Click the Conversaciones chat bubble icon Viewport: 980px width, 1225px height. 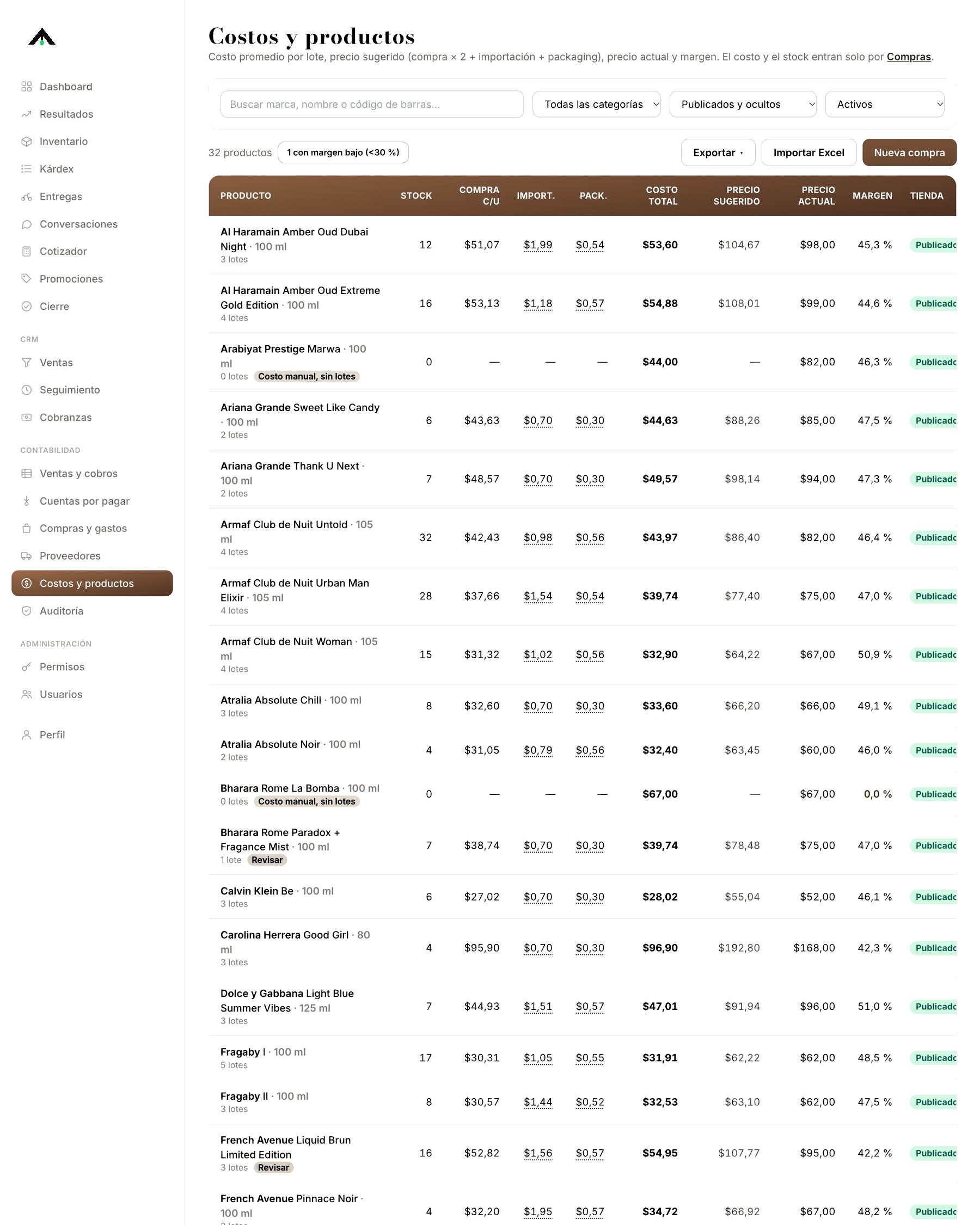coord(26,224)
